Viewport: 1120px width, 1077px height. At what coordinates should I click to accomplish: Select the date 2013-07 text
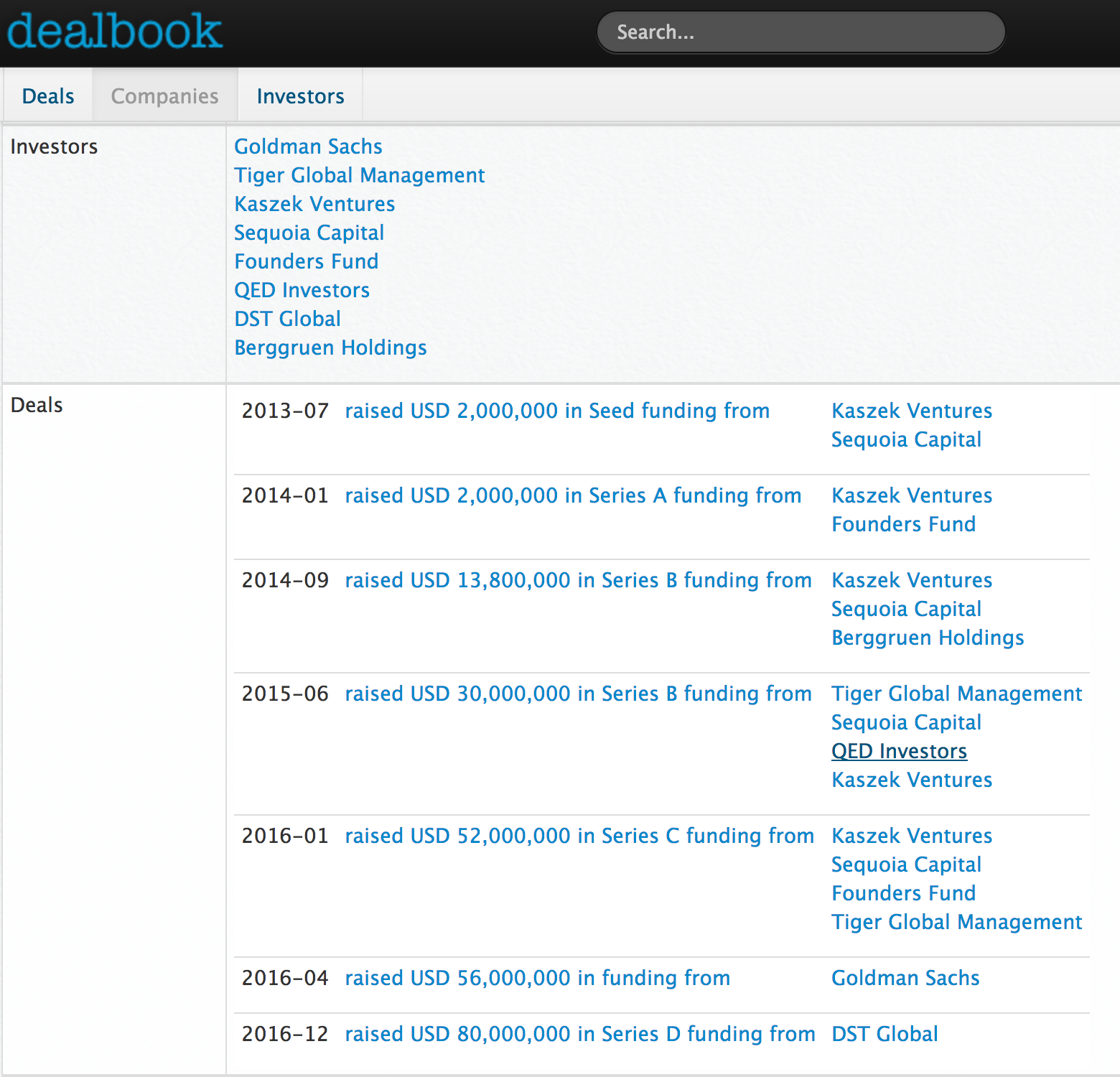click(285, 411)
